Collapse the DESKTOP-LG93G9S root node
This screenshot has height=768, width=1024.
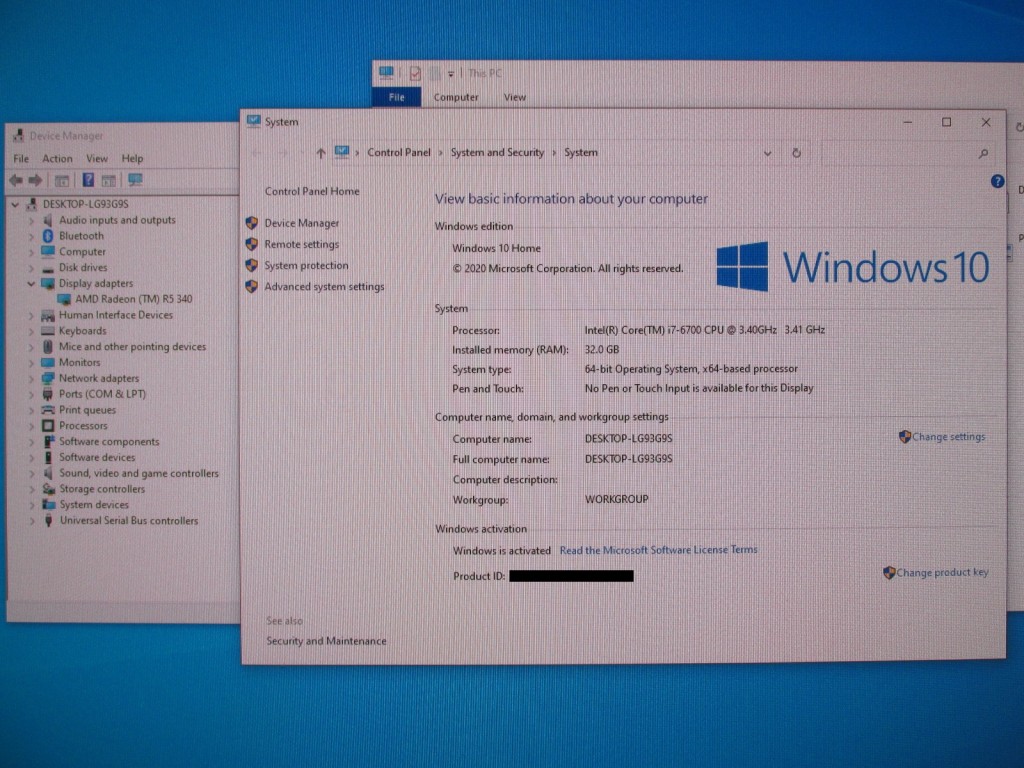15,204
